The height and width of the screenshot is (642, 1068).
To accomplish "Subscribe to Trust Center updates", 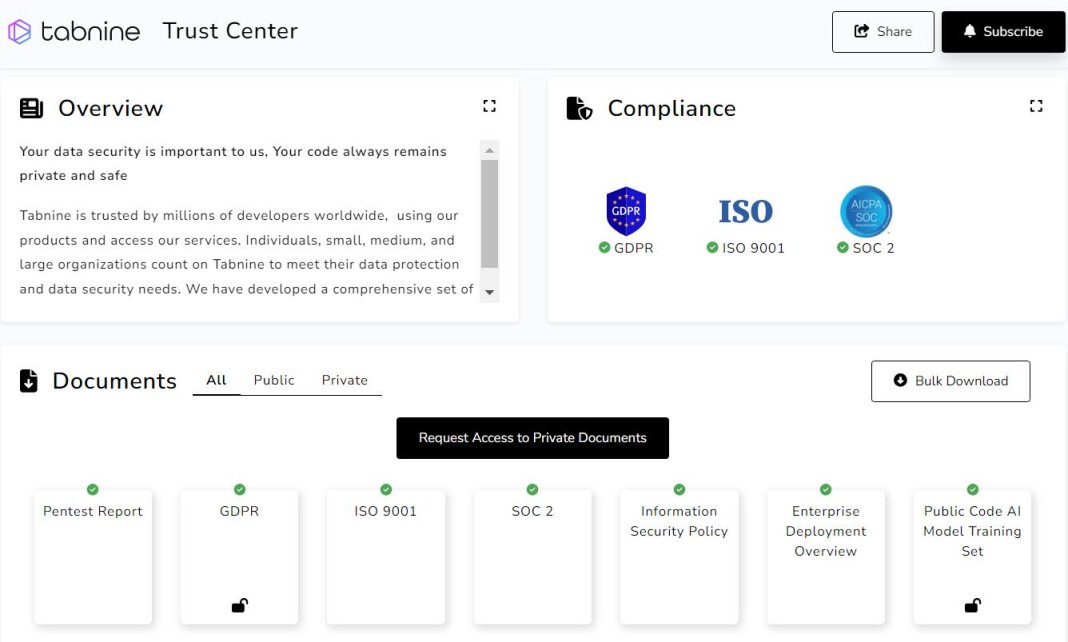I will tap(1003, 32).
